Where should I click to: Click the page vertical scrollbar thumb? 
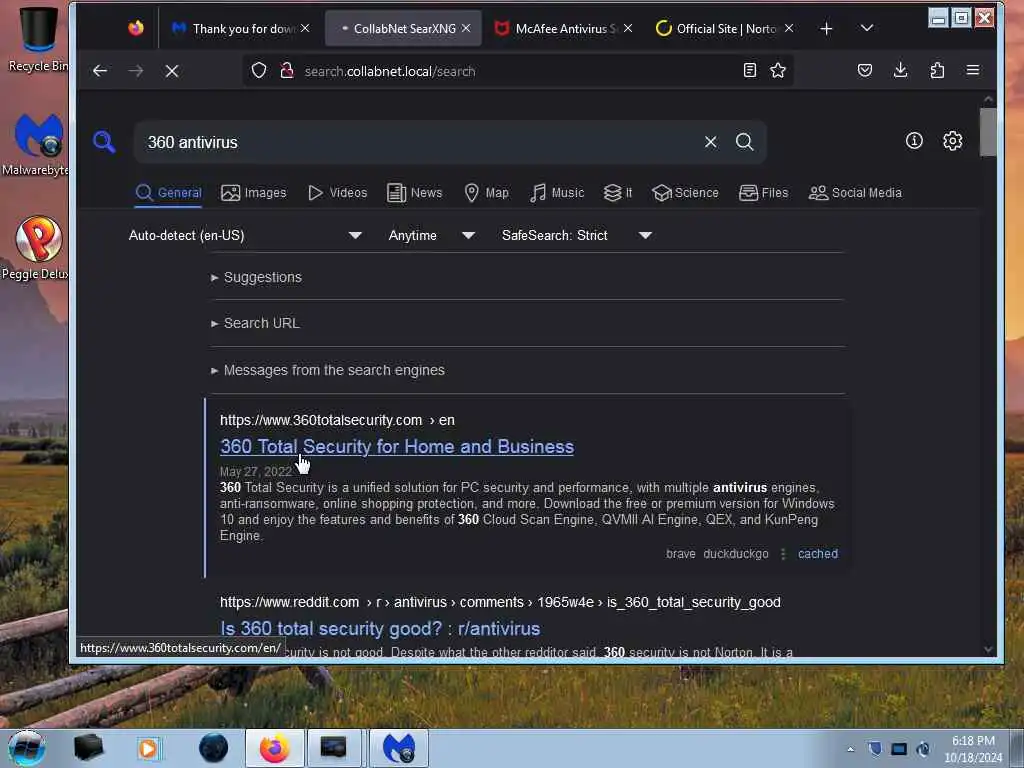point(987,132)
